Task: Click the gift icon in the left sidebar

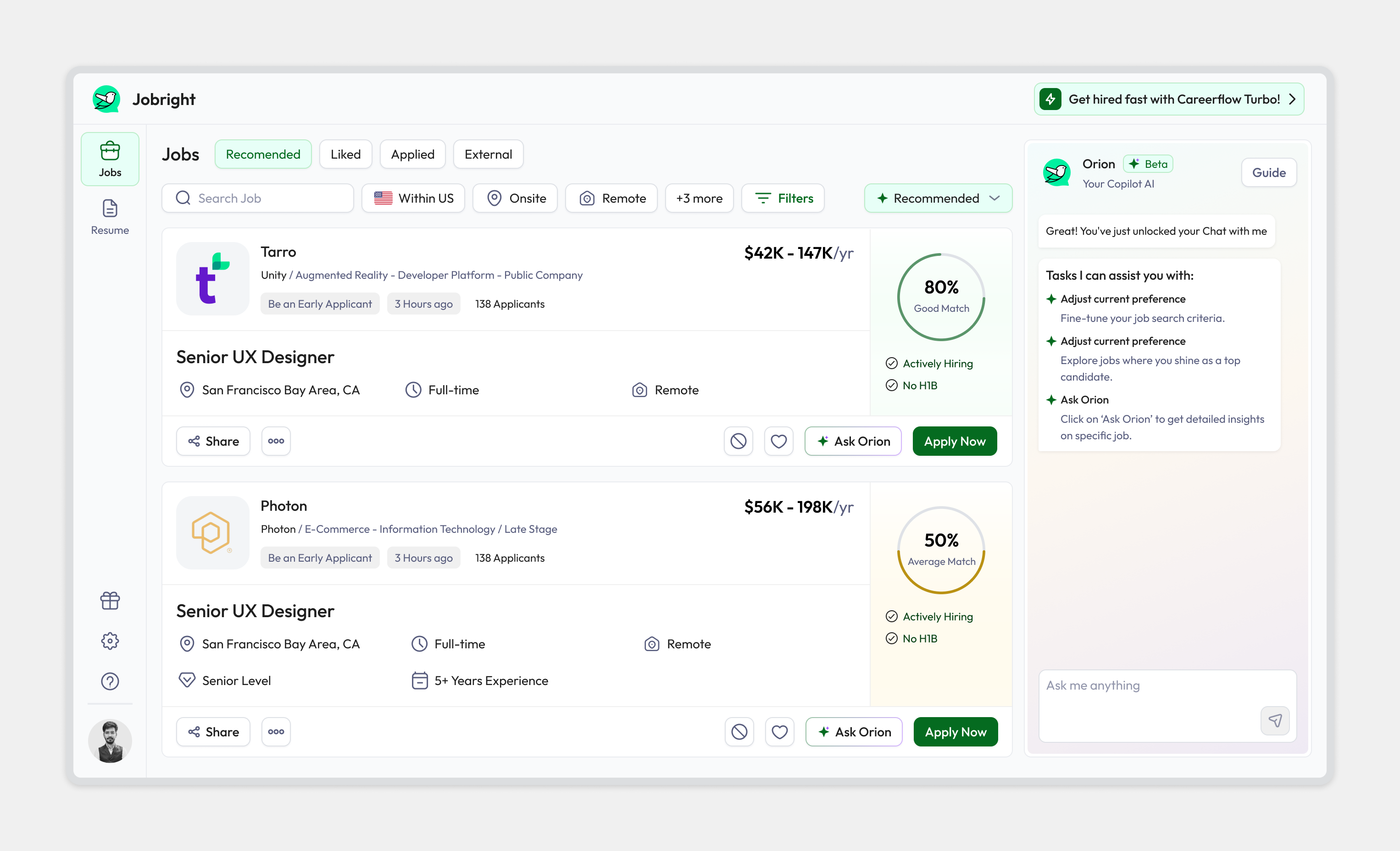Action: pyautogui.click(x=110, y=601)
